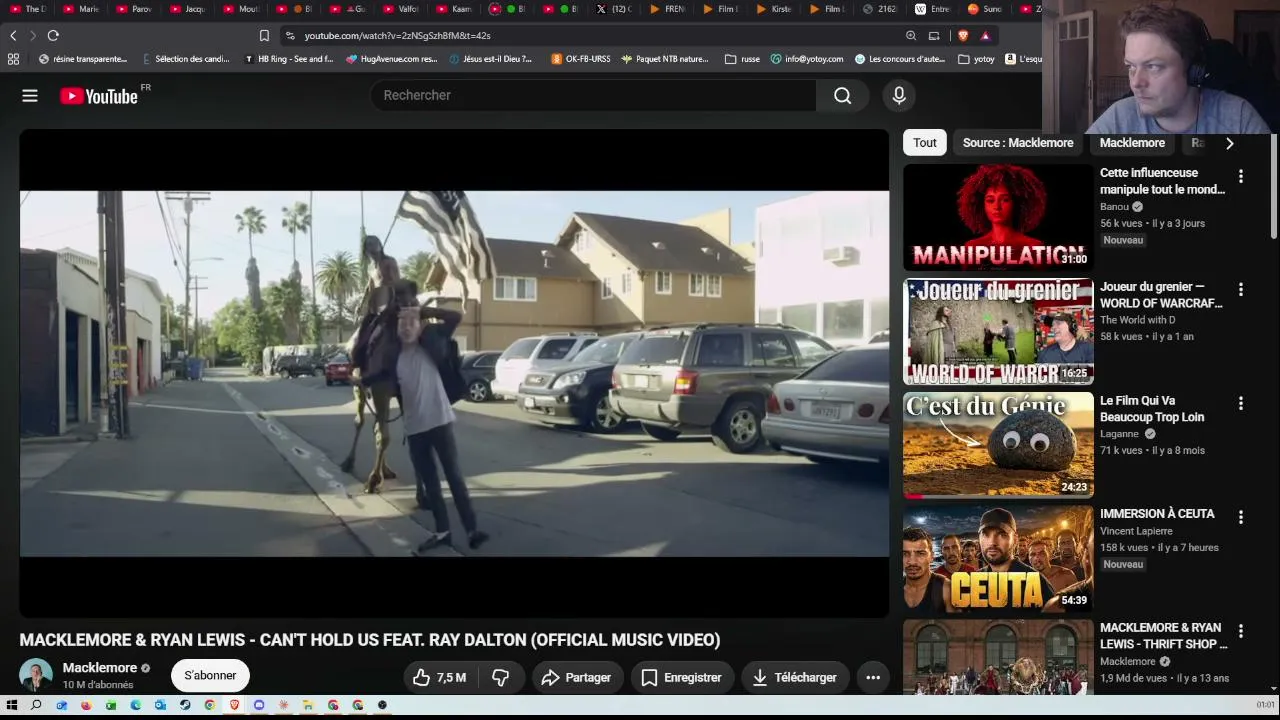Select the Tout filter chip
1280x720 pixels.
point(925,143)
